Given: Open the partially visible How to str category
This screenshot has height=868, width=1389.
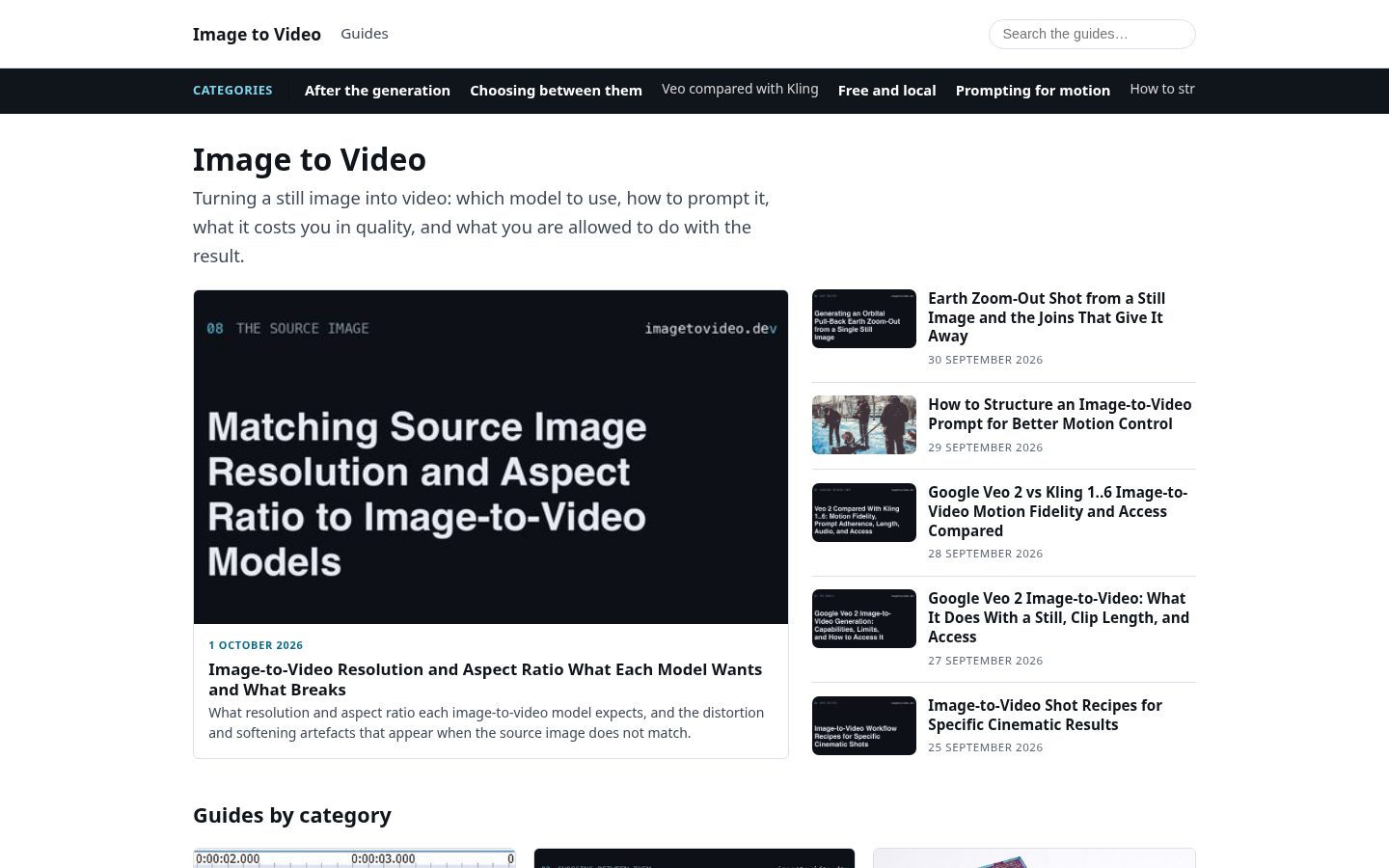Looking at the screenshot, I should click(x=1162, y=89).
